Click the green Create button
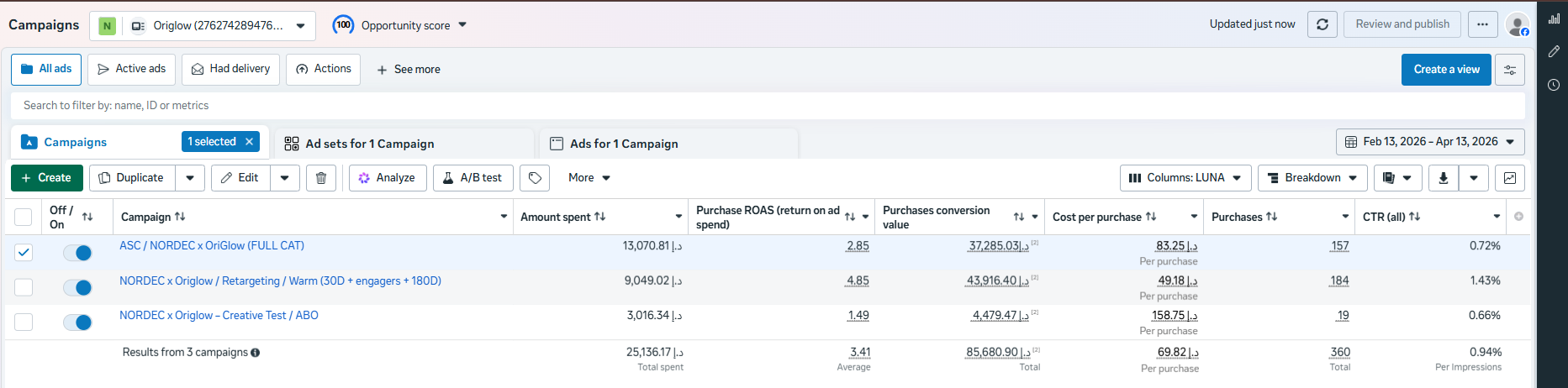 47,178
